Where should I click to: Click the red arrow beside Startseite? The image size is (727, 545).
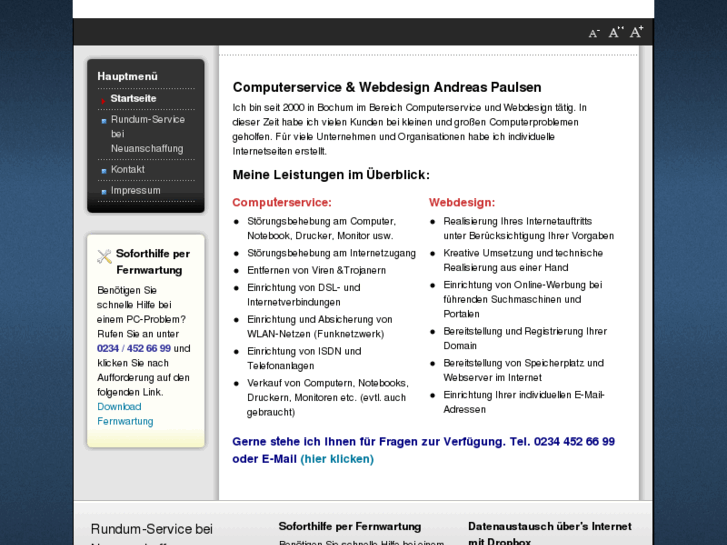pyautogui.click(x=103, y=100)
